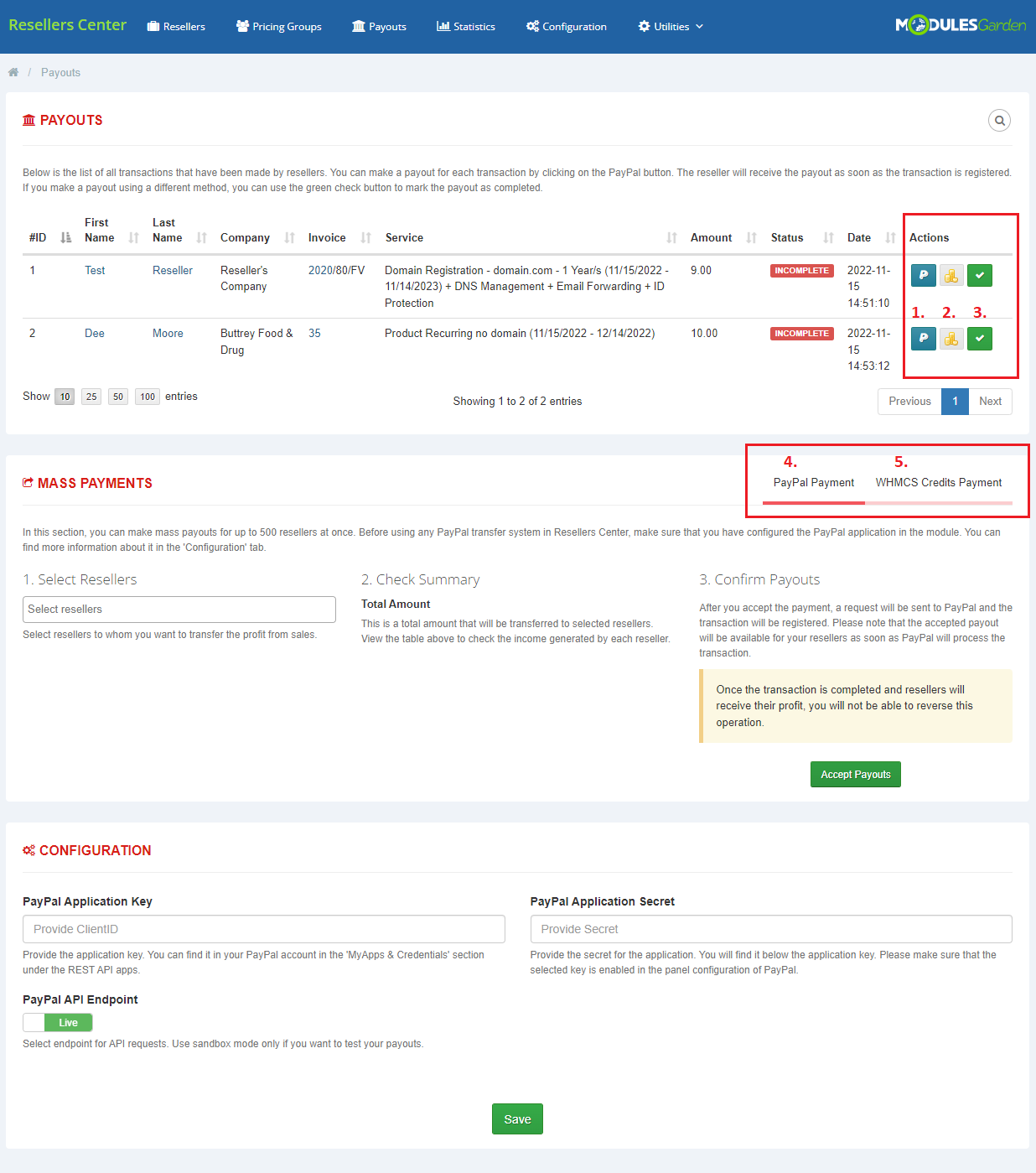The height and width of the screenshot is (1173, 1036).
Task: Expand the Utilities dropdown menu
Action: click(x=671, y=27)
